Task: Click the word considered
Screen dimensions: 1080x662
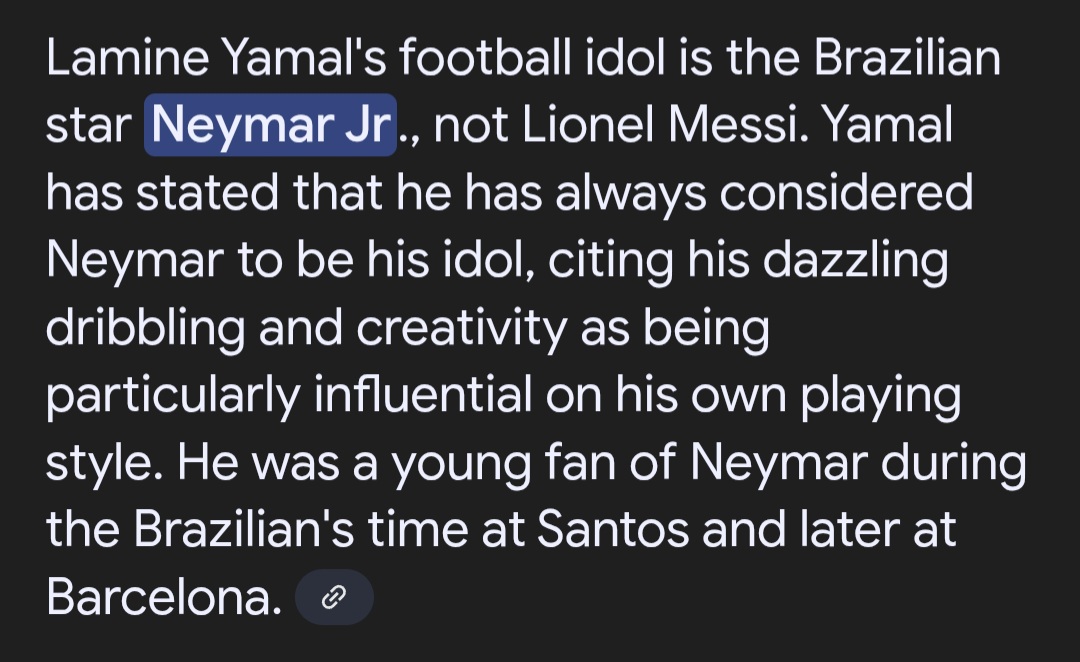Action: pyautogui.click(x=847, y=192)
